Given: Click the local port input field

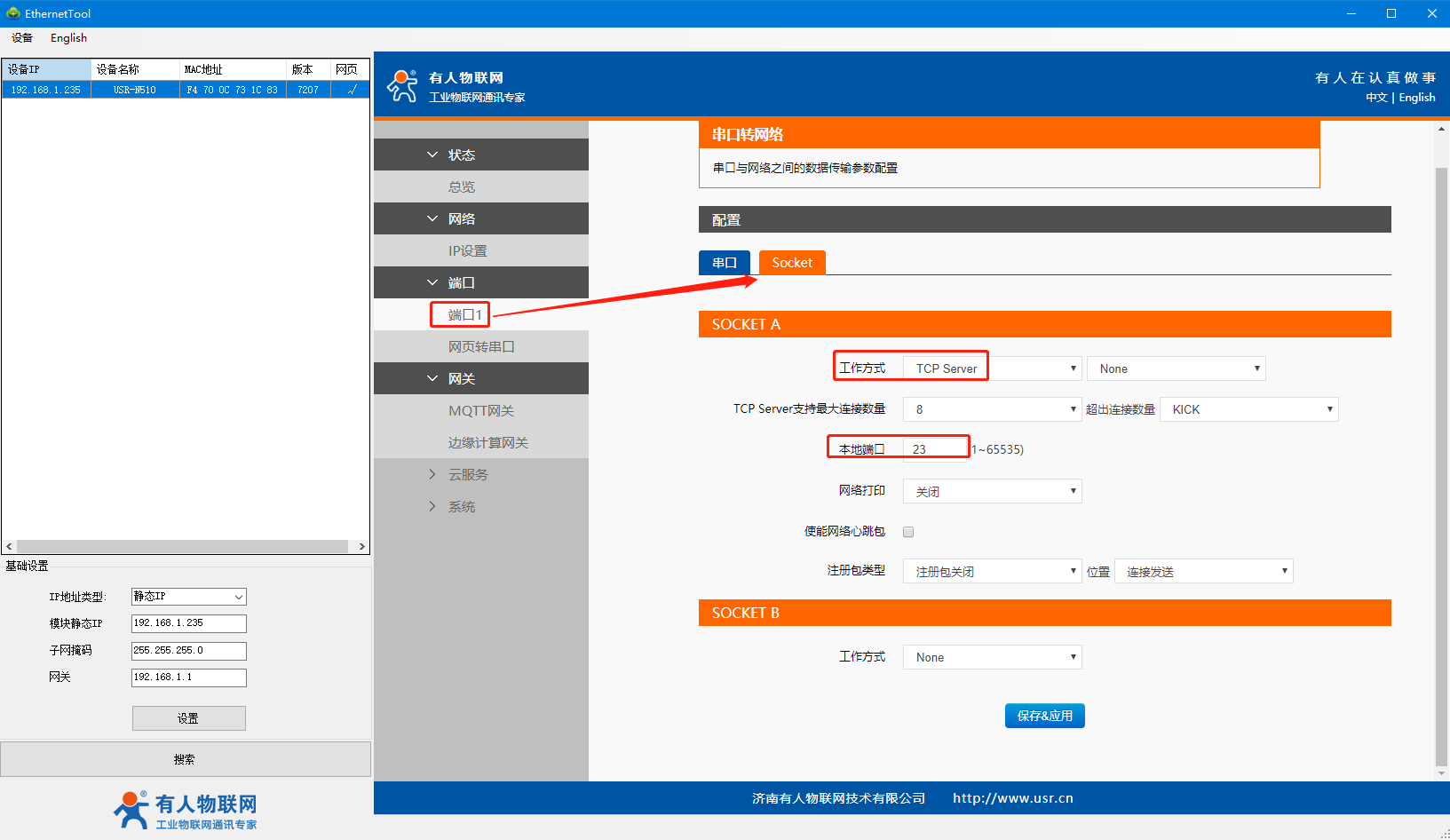Looking at the screenshot, I should point(934,449).
